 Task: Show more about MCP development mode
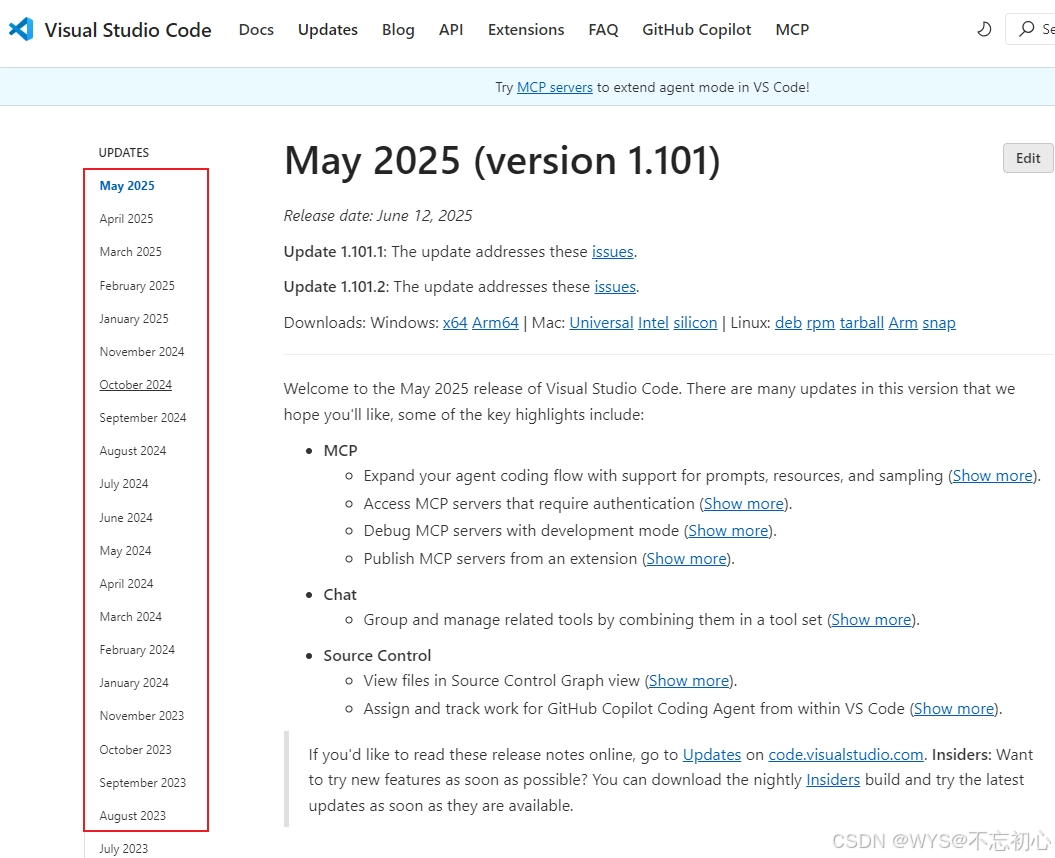point(728,531)
